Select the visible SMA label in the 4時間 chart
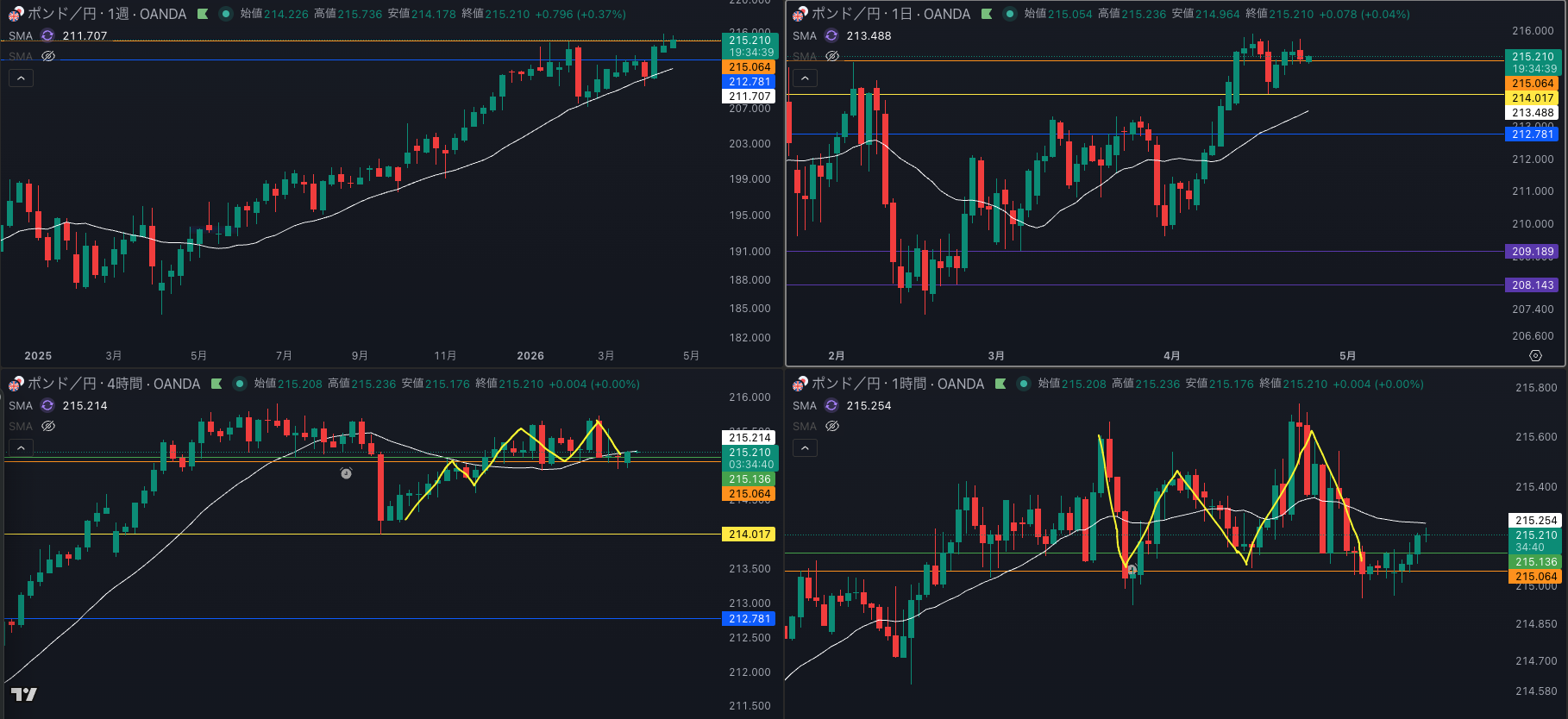 (x=21, y=405)
